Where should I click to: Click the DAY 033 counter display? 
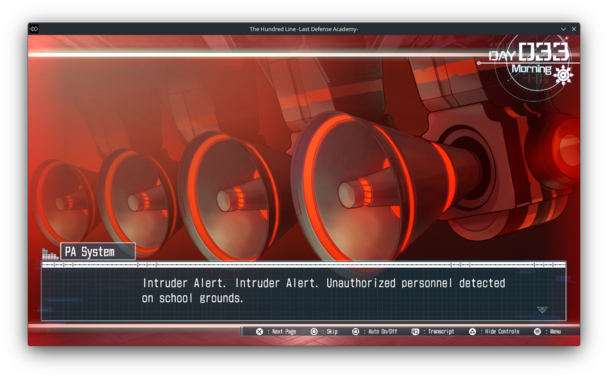[529, 52]
